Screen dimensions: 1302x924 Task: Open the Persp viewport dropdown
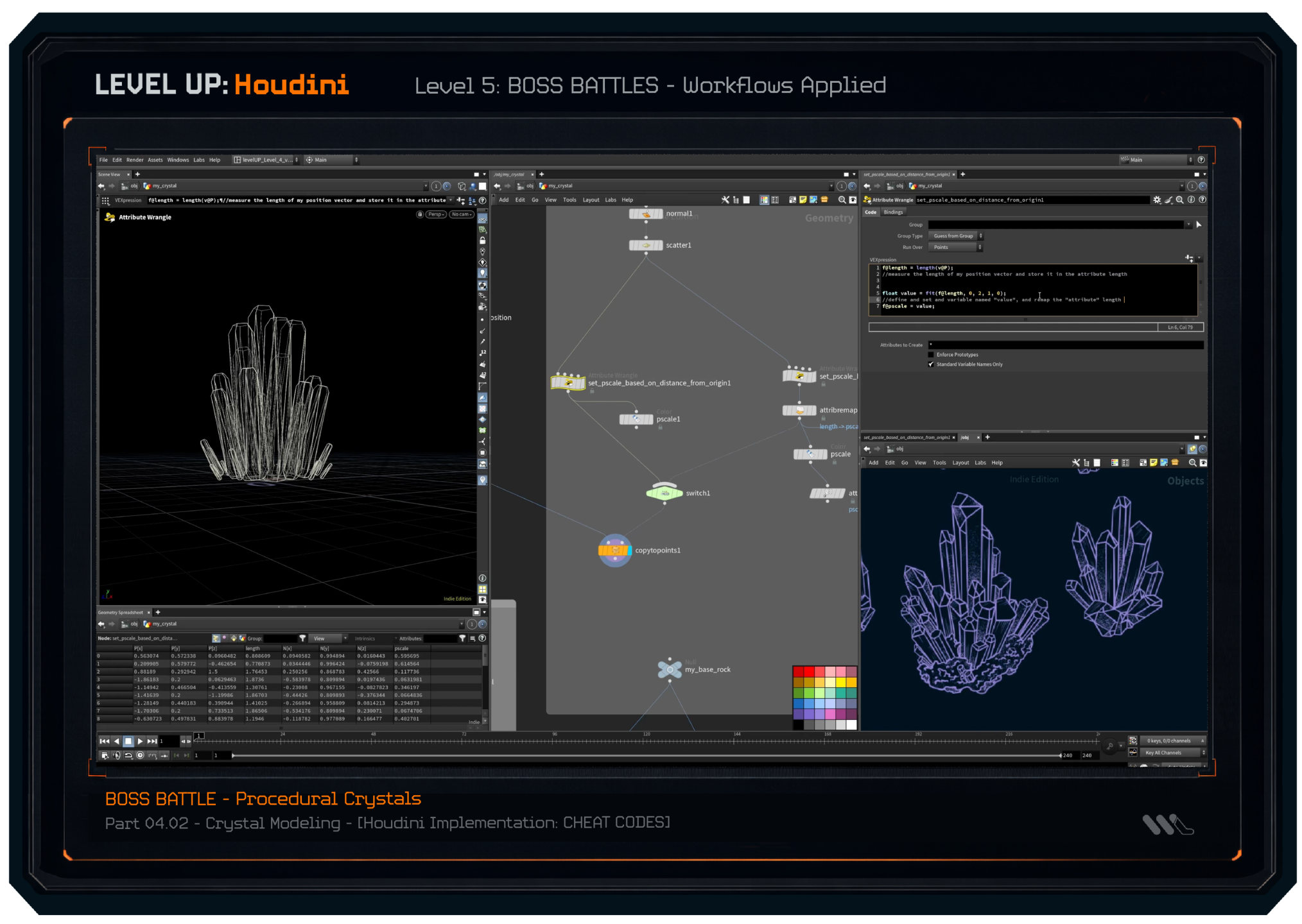436,214
